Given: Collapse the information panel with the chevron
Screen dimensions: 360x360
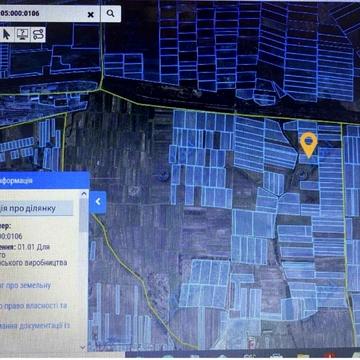Looking at the screenshot, I should coord(98,202).
